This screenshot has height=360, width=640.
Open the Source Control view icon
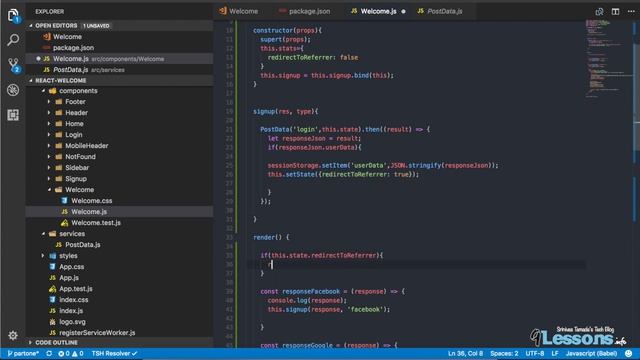(x=13, y=65)
